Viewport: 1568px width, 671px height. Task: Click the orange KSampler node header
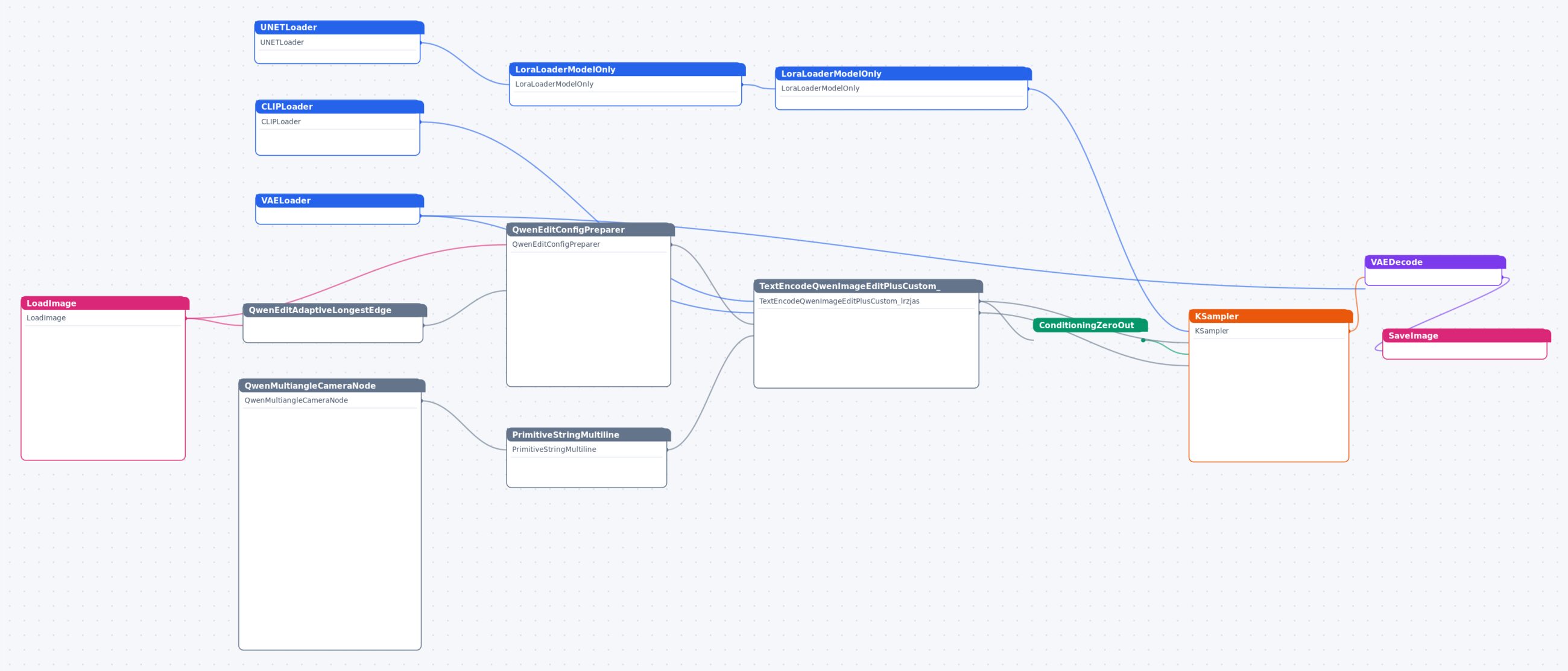[x=1271, y=316]
